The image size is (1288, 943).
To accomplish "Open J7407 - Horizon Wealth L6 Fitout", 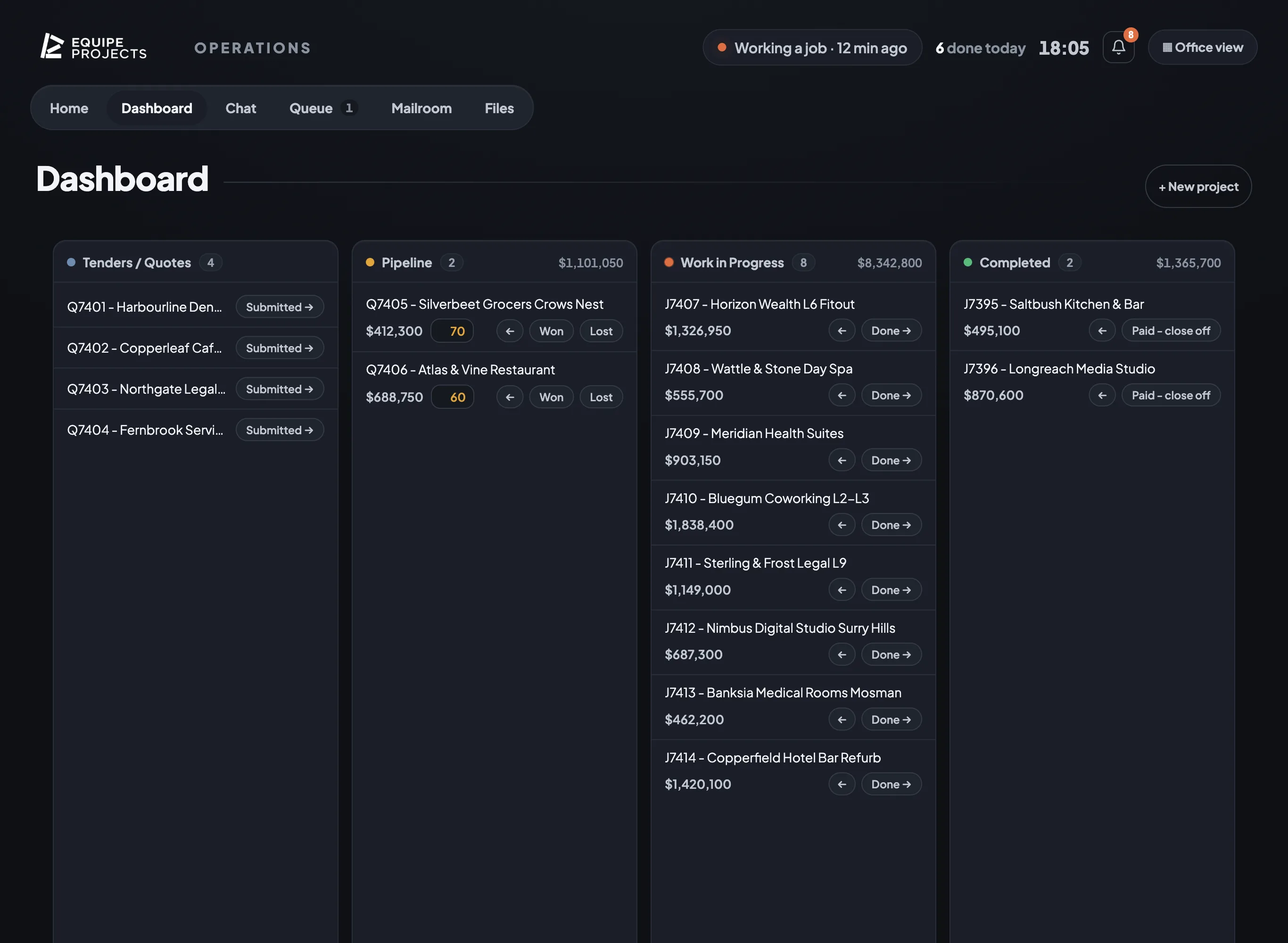I will (760, 304).
